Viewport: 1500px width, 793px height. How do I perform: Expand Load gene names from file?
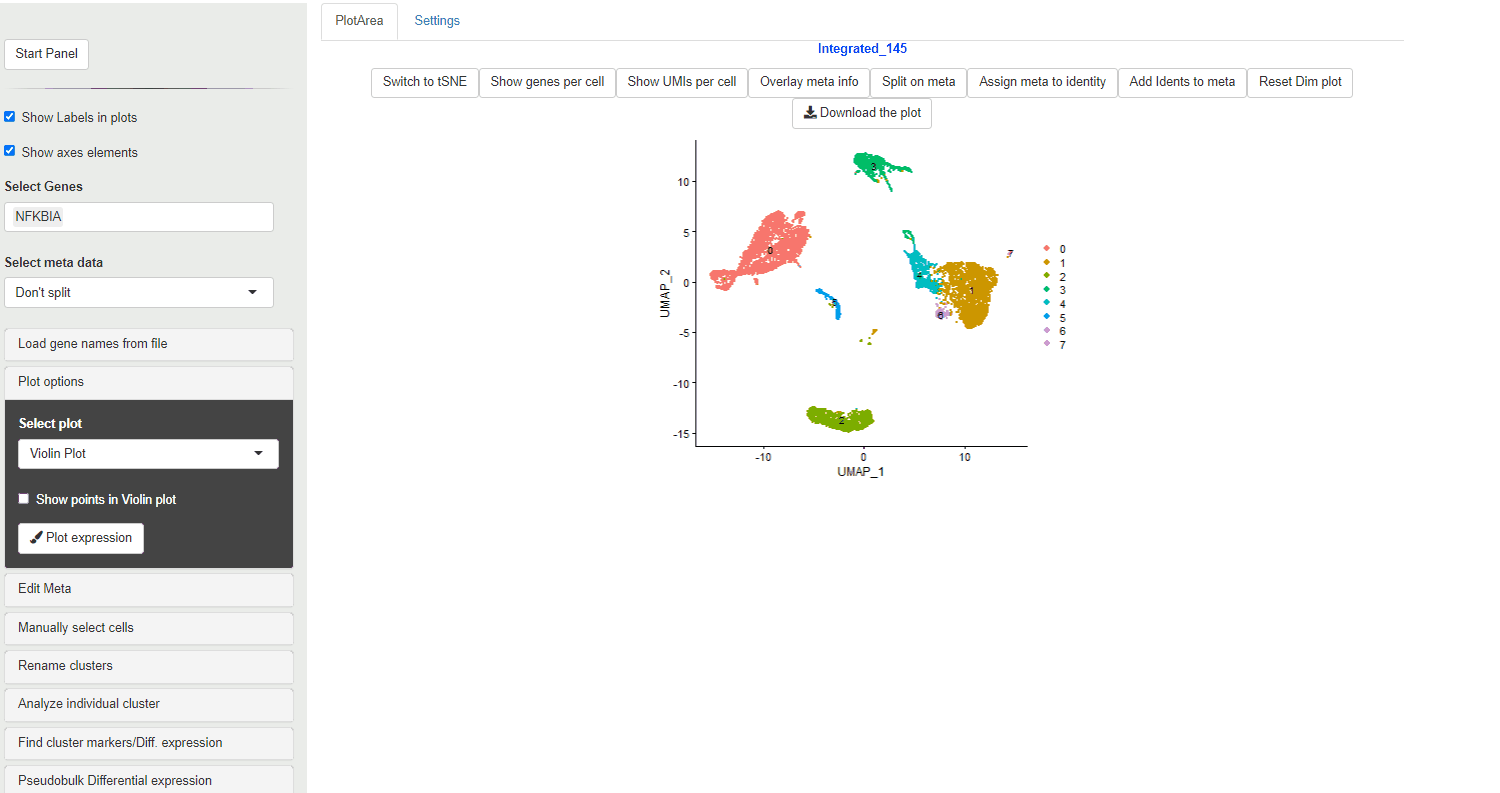[149, 344]
